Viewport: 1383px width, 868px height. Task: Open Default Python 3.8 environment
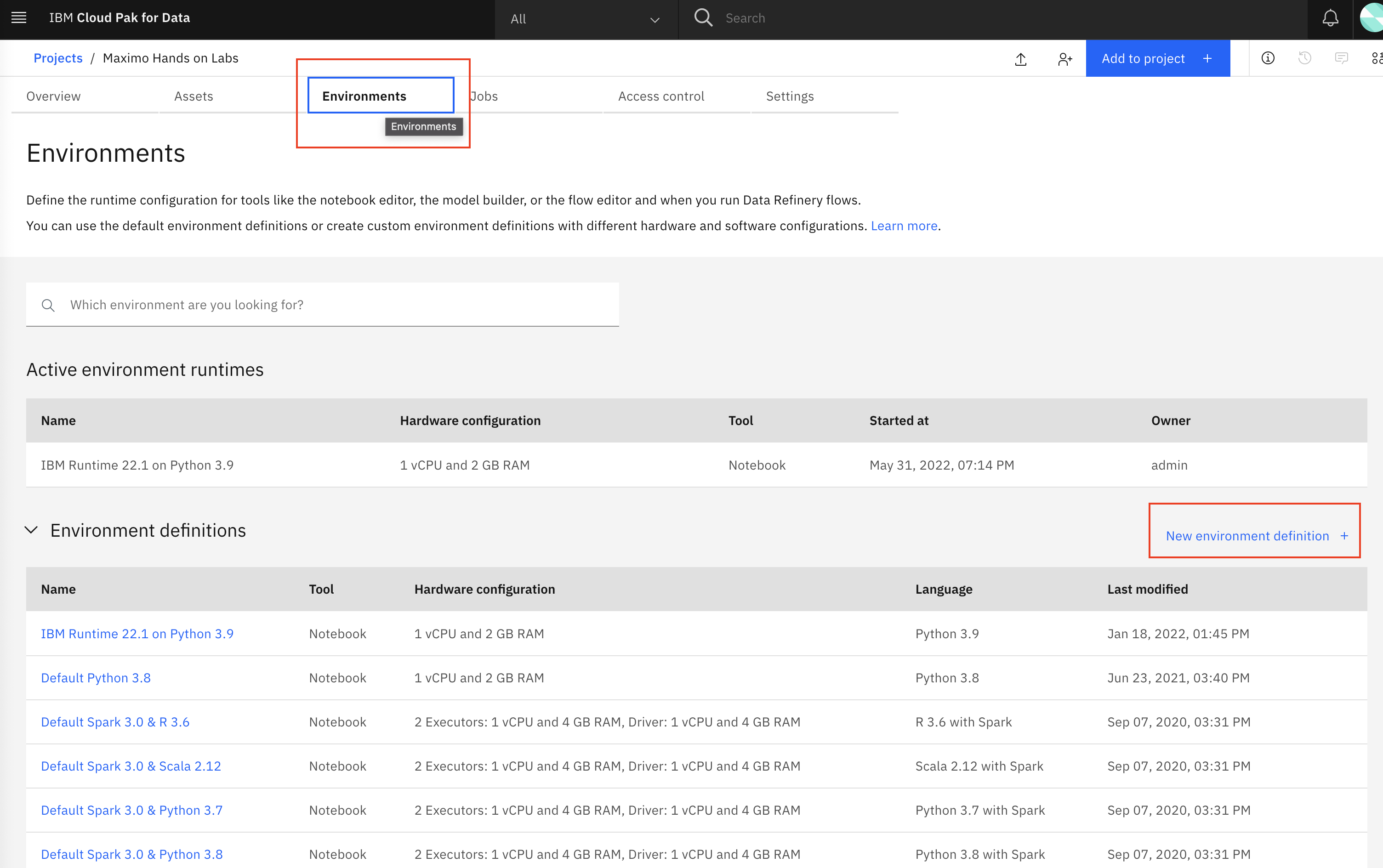(x=96, y=678)
